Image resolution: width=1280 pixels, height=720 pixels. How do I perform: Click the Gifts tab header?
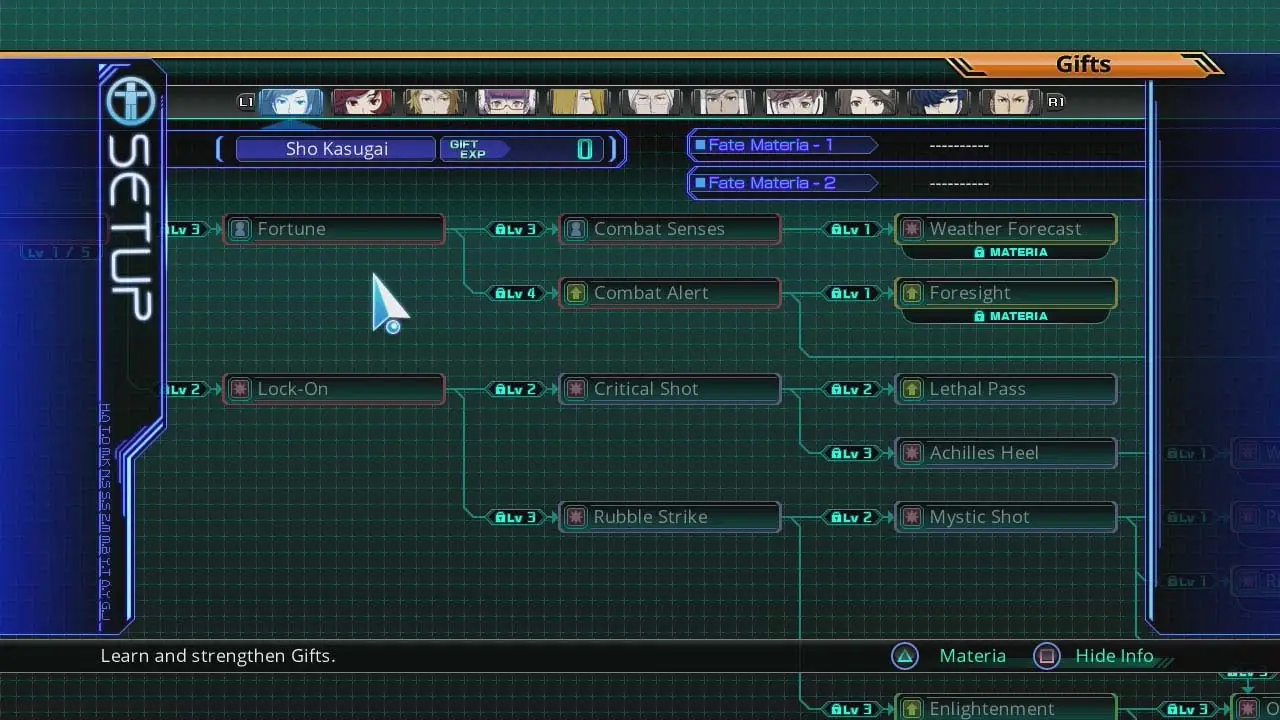[1083, 65]
